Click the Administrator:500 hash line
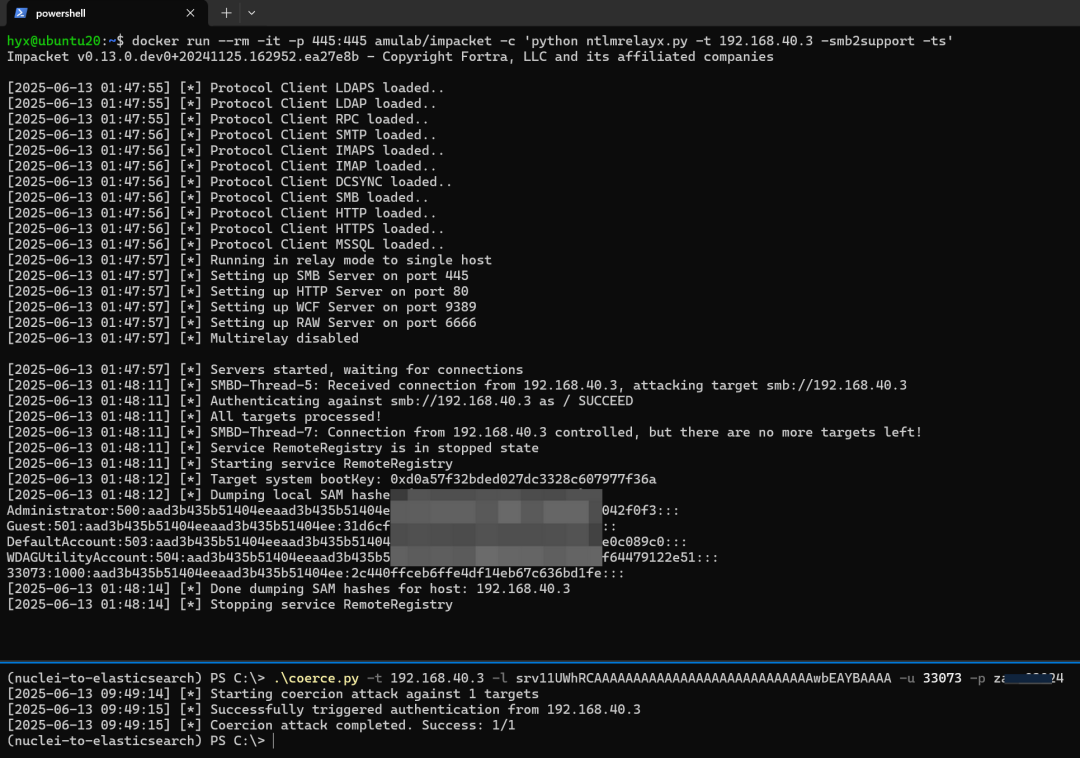 [x=343, y=511]
